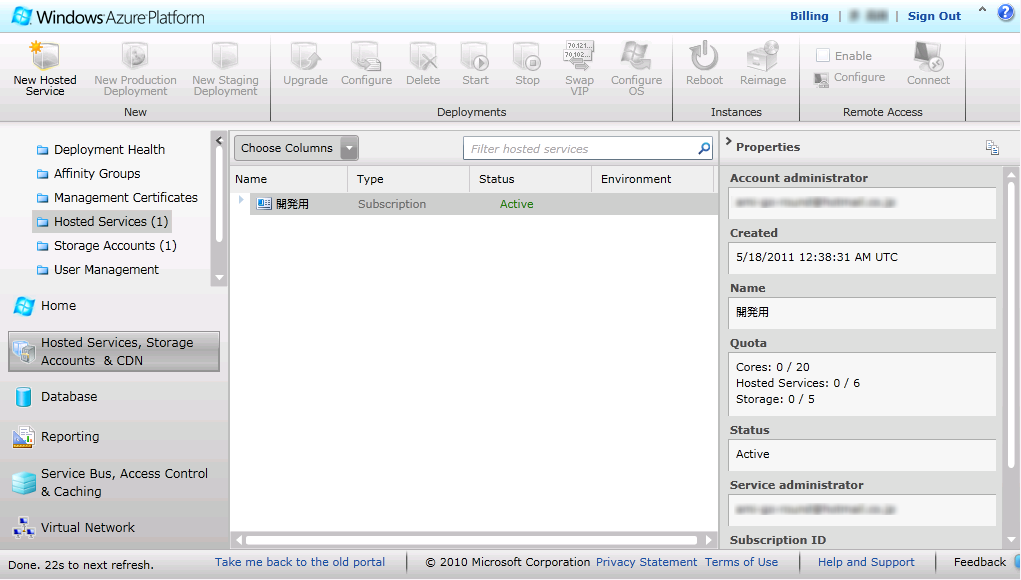Click the Created date value field

click(x=862, y=258)
